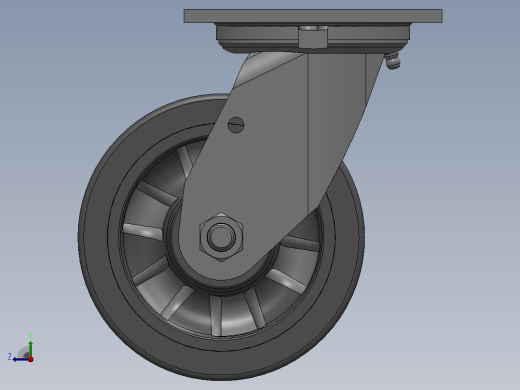Click the top mounting plate
520x390 pixels.
coord(313,16)
